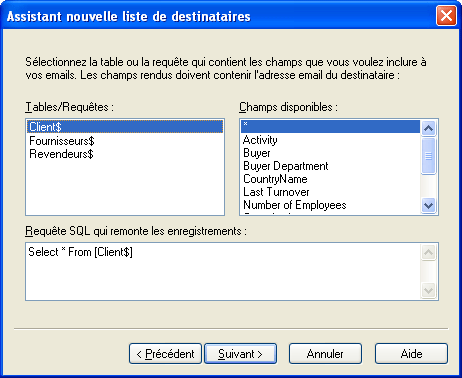
Task: Click the Champs disponibles scrollbar thumb
Action: 428,156
